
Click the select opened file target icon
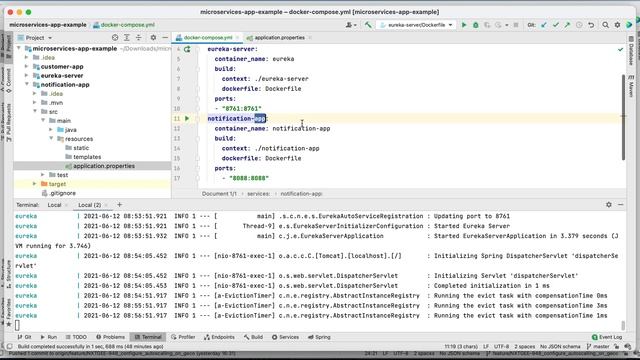click(115, 38)
